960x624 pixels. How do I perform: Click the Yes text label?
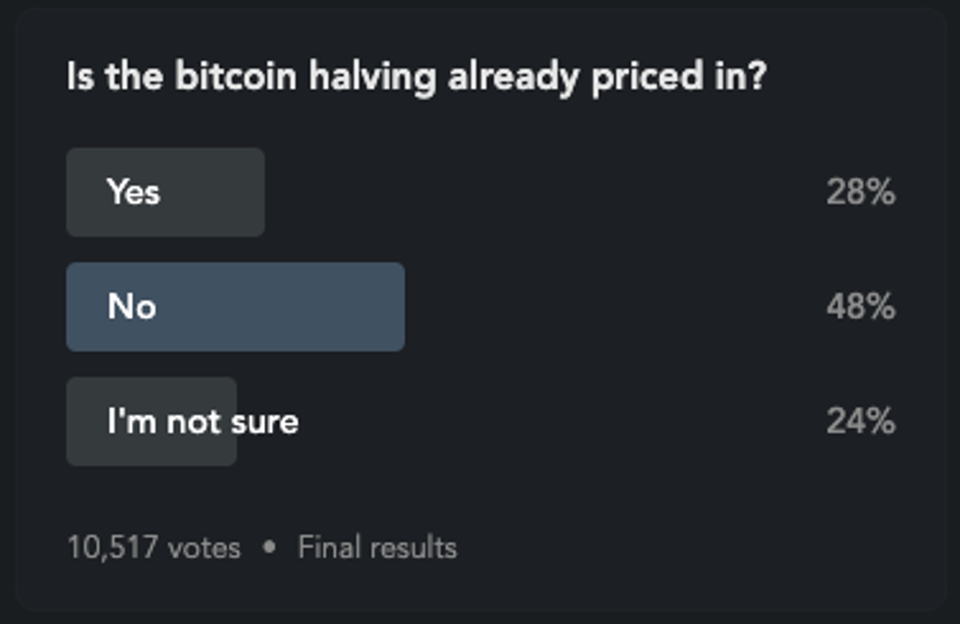pos(133,192)
